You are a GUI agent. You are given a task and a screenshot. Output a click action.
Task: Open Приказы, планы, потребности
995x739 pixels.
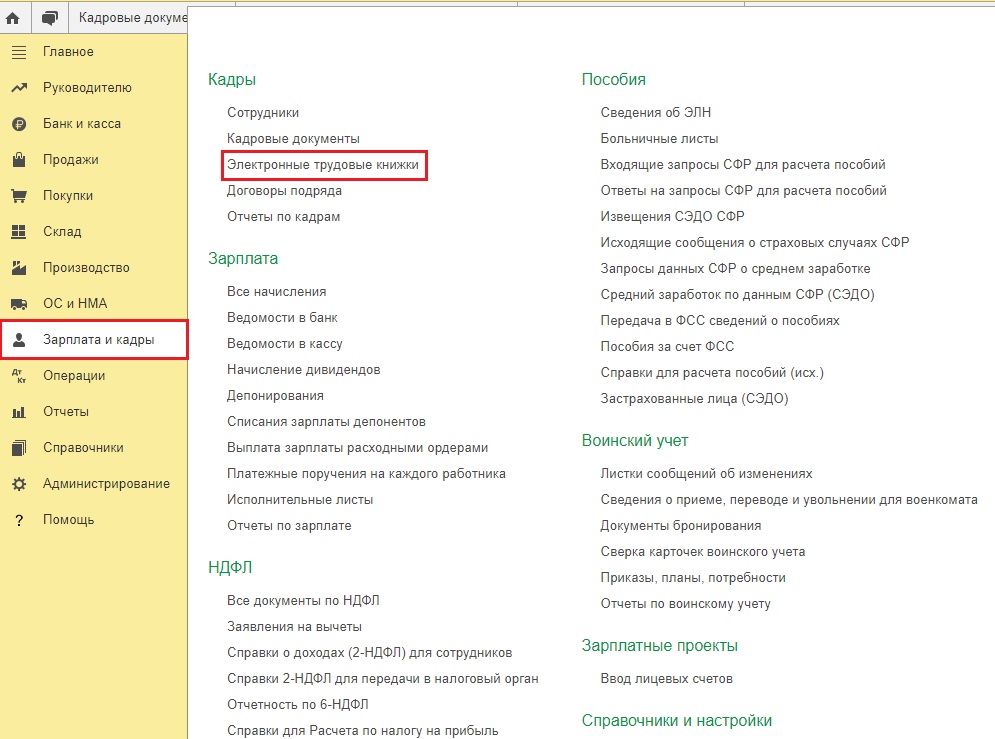[693, 577]
